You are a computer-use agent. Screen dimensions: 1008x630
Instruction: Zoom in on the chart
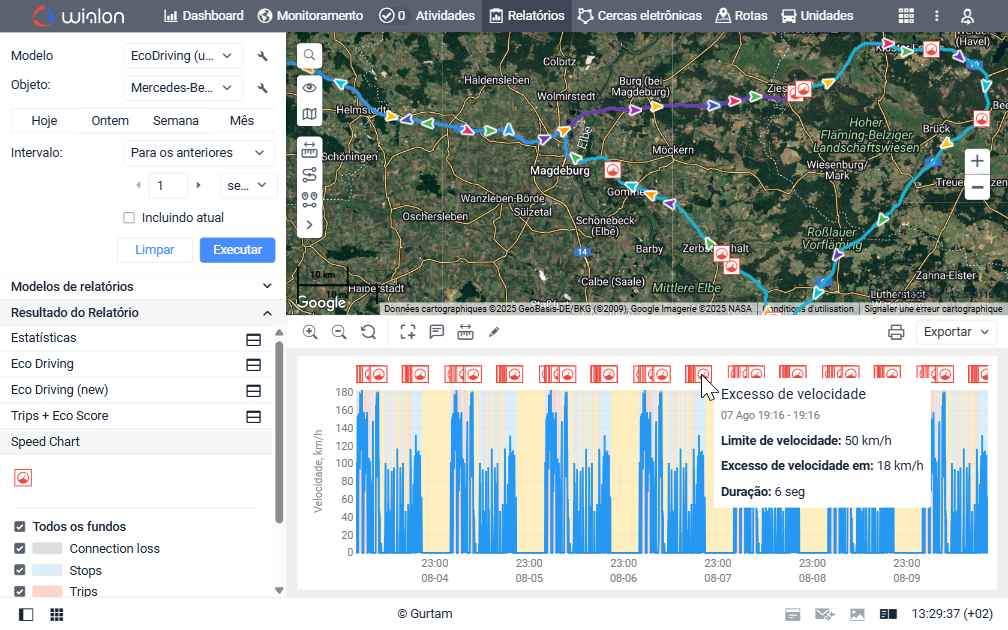coord(310,332)
